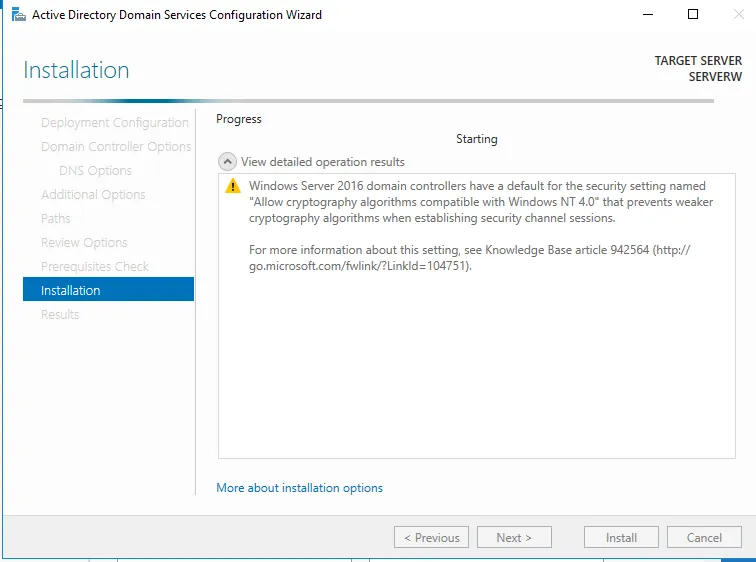Cancel the configuration wizard
Viewport: 756px width, 562px height.
click(704, 537)
